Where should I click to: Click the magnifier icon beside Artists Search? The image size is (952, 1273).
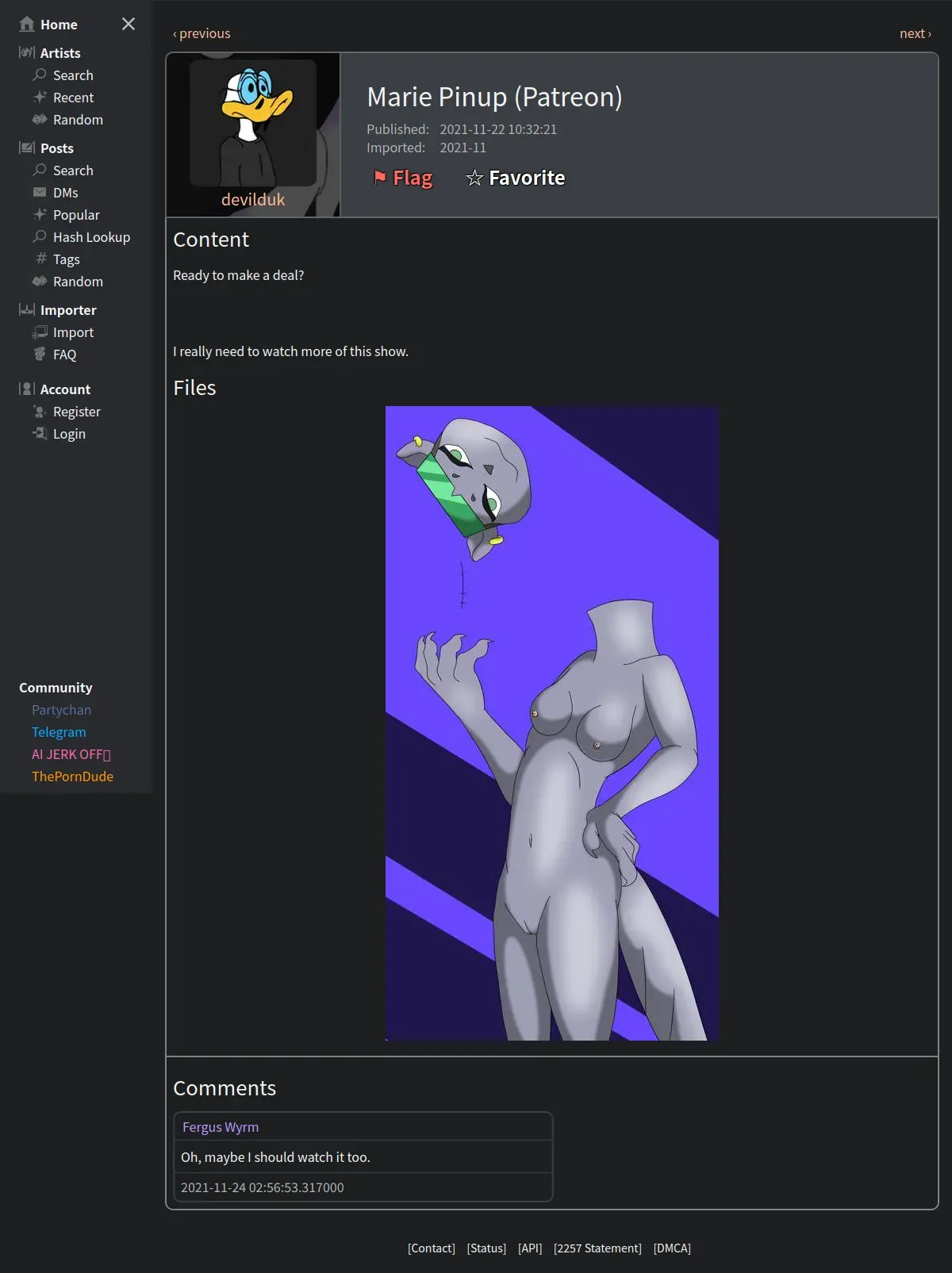40,75
